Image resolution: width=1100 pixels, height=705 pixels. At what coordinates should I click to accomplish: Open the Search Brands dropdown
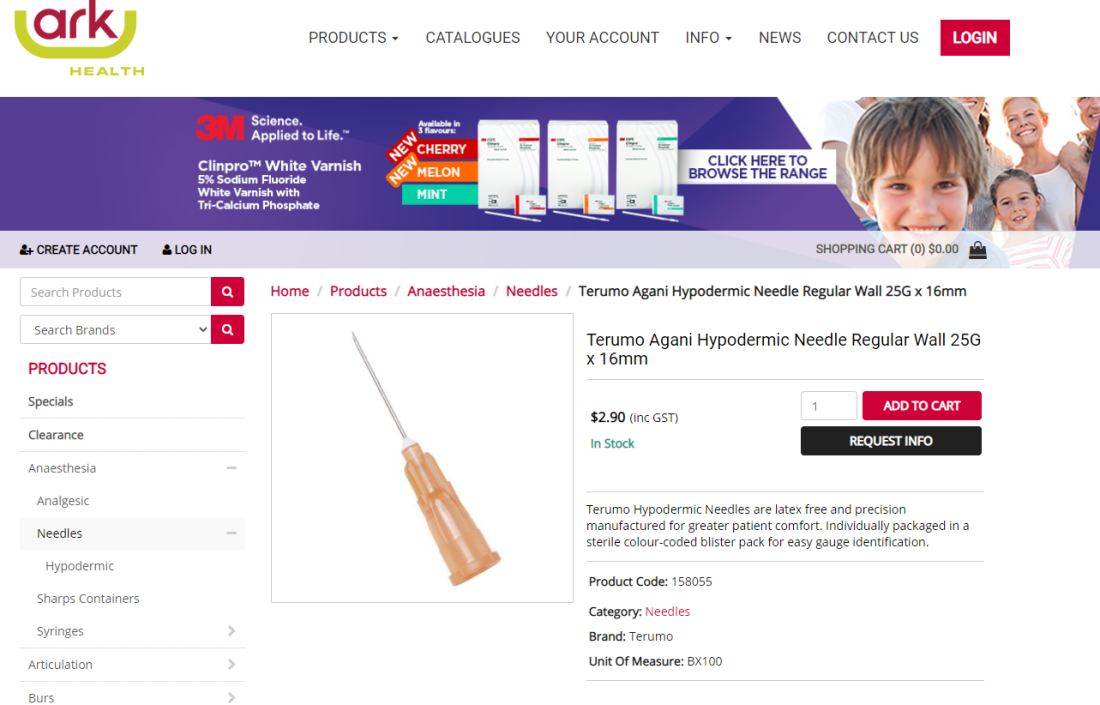pos(116,330)
